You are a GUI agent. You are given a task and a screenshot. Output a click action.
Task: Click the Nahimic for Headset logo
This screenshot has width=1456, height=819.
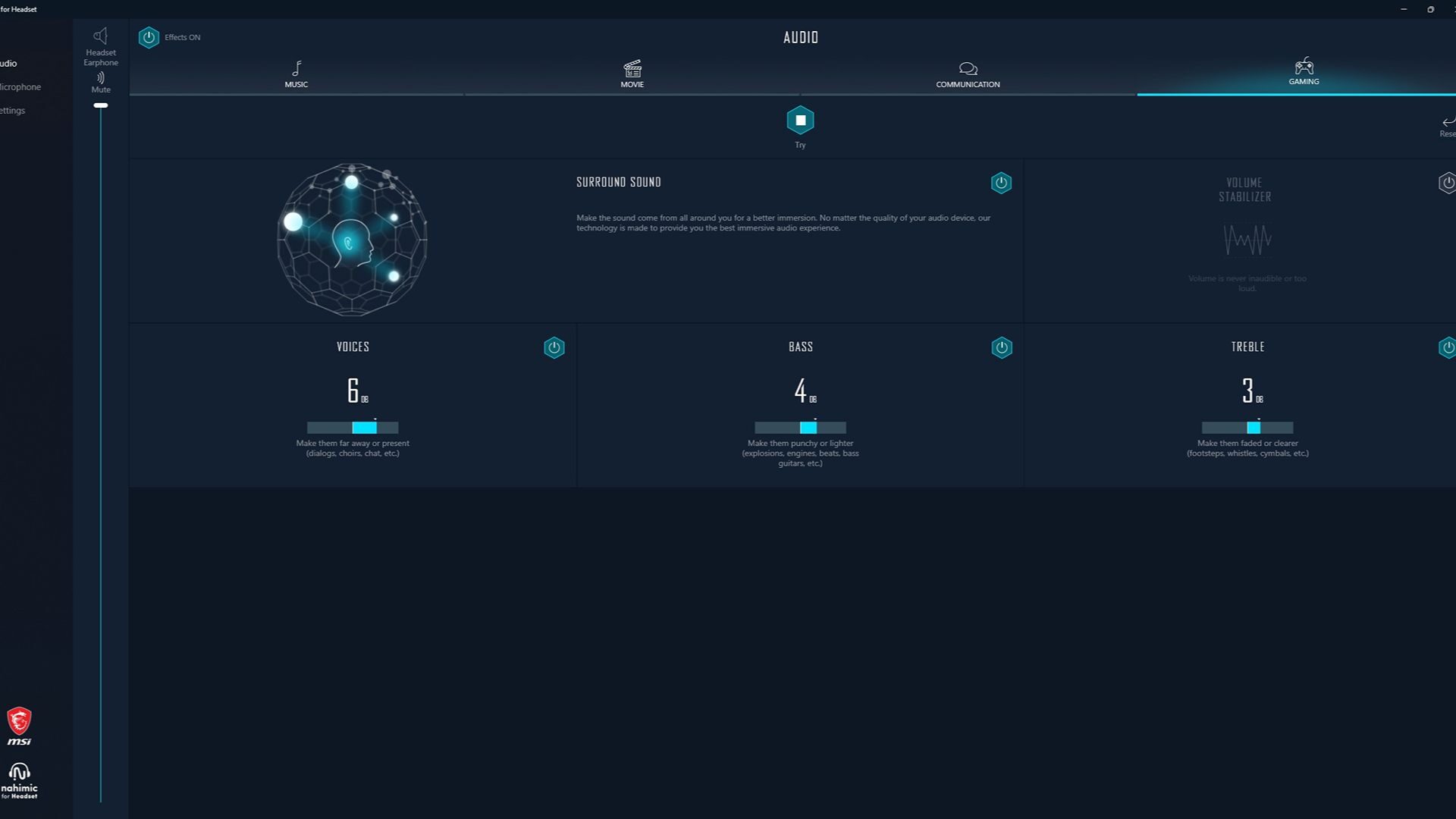(19, 781)
